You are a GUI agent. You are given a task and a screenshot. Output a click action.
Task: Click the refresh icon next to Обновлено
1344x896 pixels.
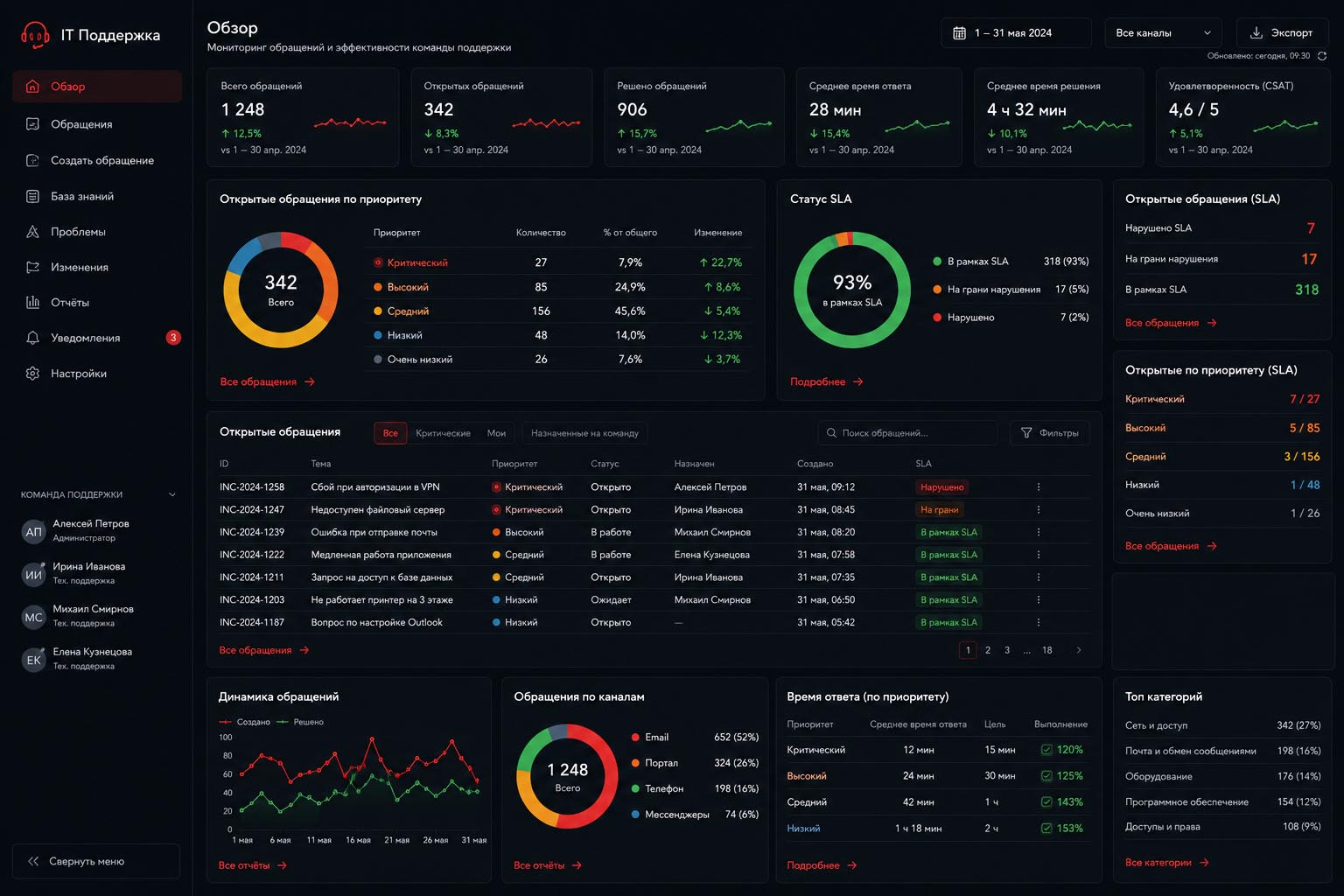(1322, 56)
